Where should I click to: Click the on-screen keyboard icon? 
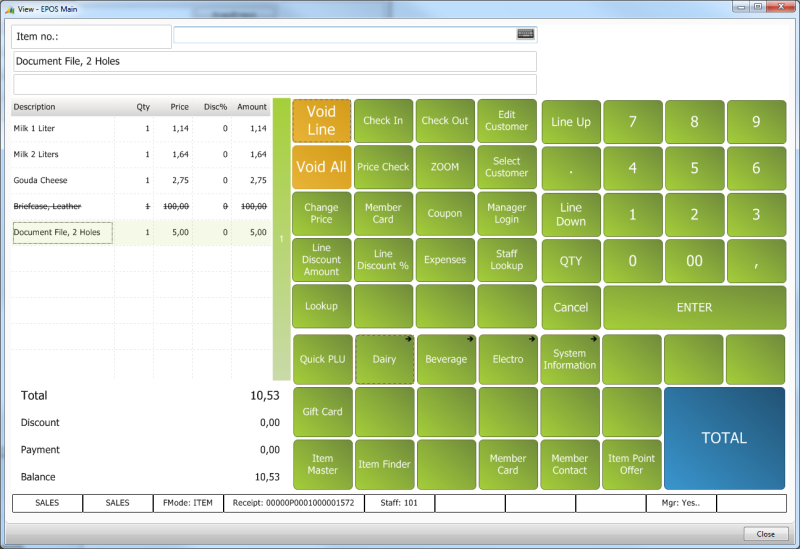pos(526,34)
